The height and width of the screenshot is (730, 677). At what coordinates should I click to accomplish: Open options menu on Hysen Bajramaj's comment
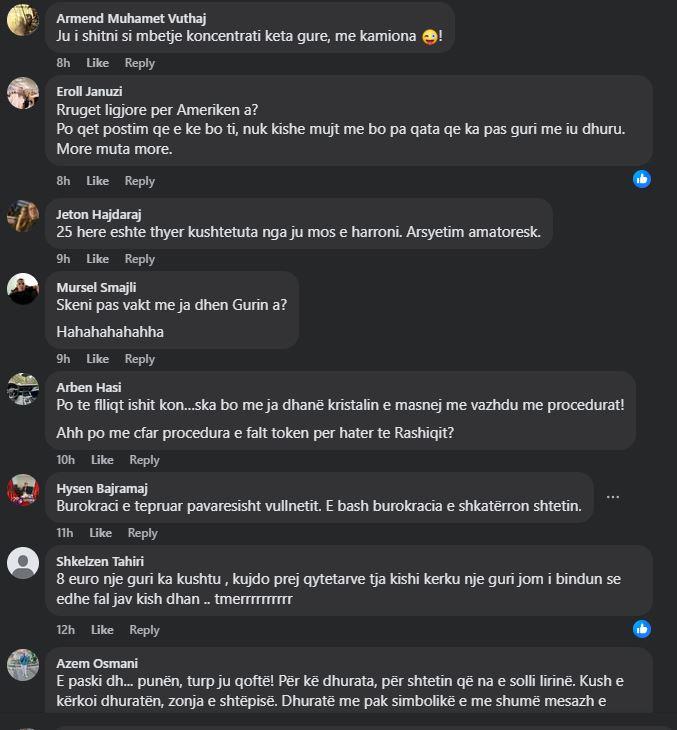pos(613,497)
